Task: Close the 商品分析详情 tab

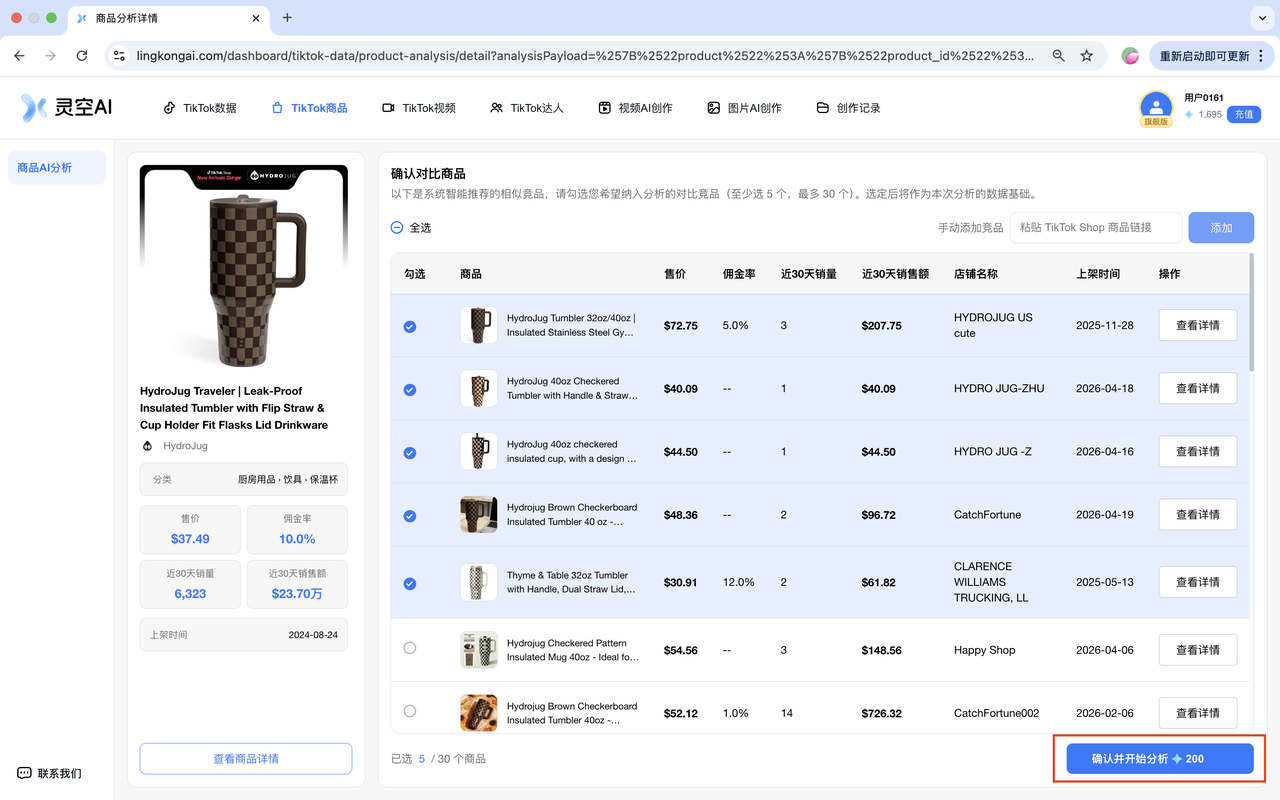Action: click(256, 18)
